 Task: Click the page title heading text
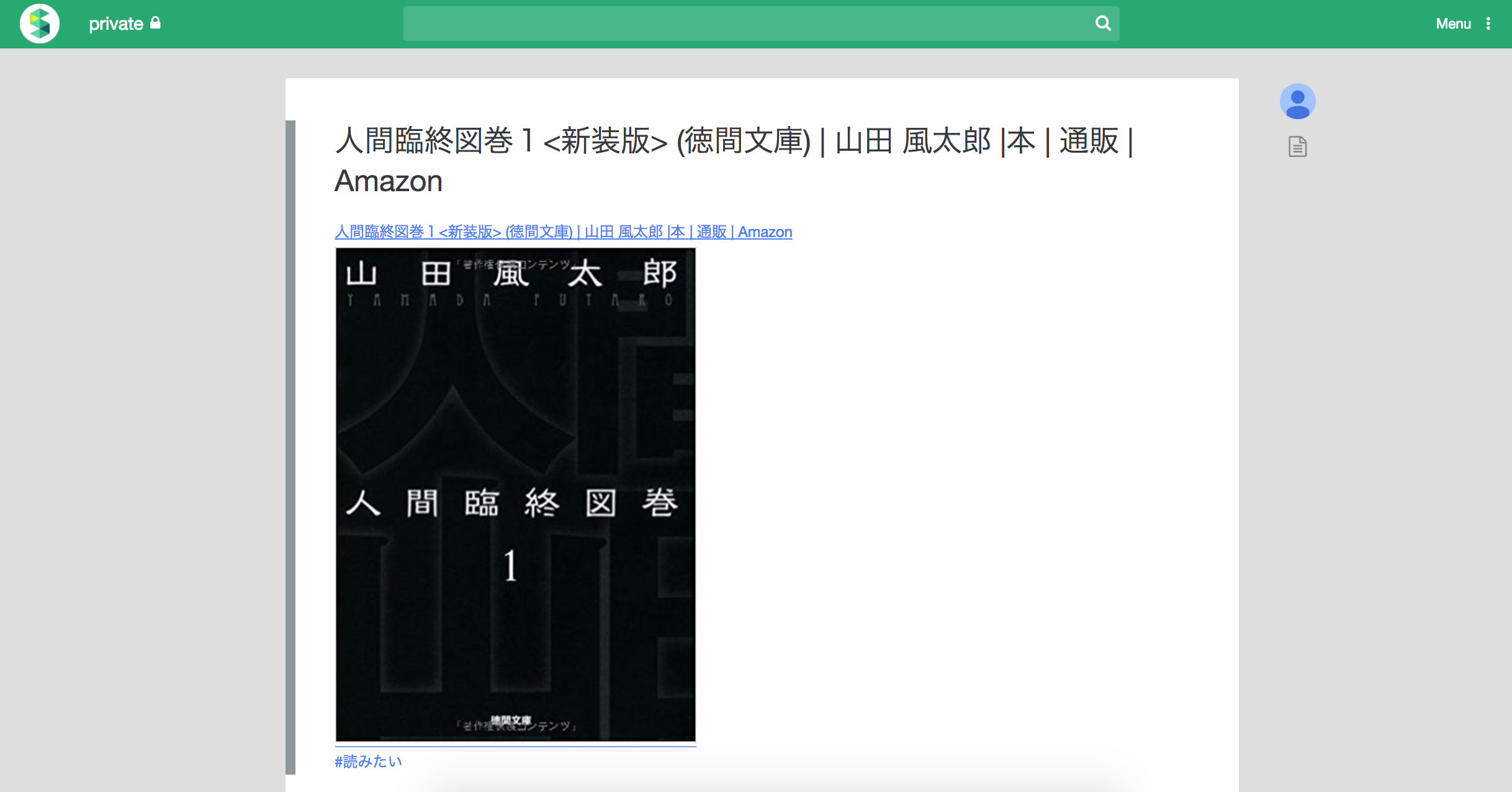coord(732,141)
